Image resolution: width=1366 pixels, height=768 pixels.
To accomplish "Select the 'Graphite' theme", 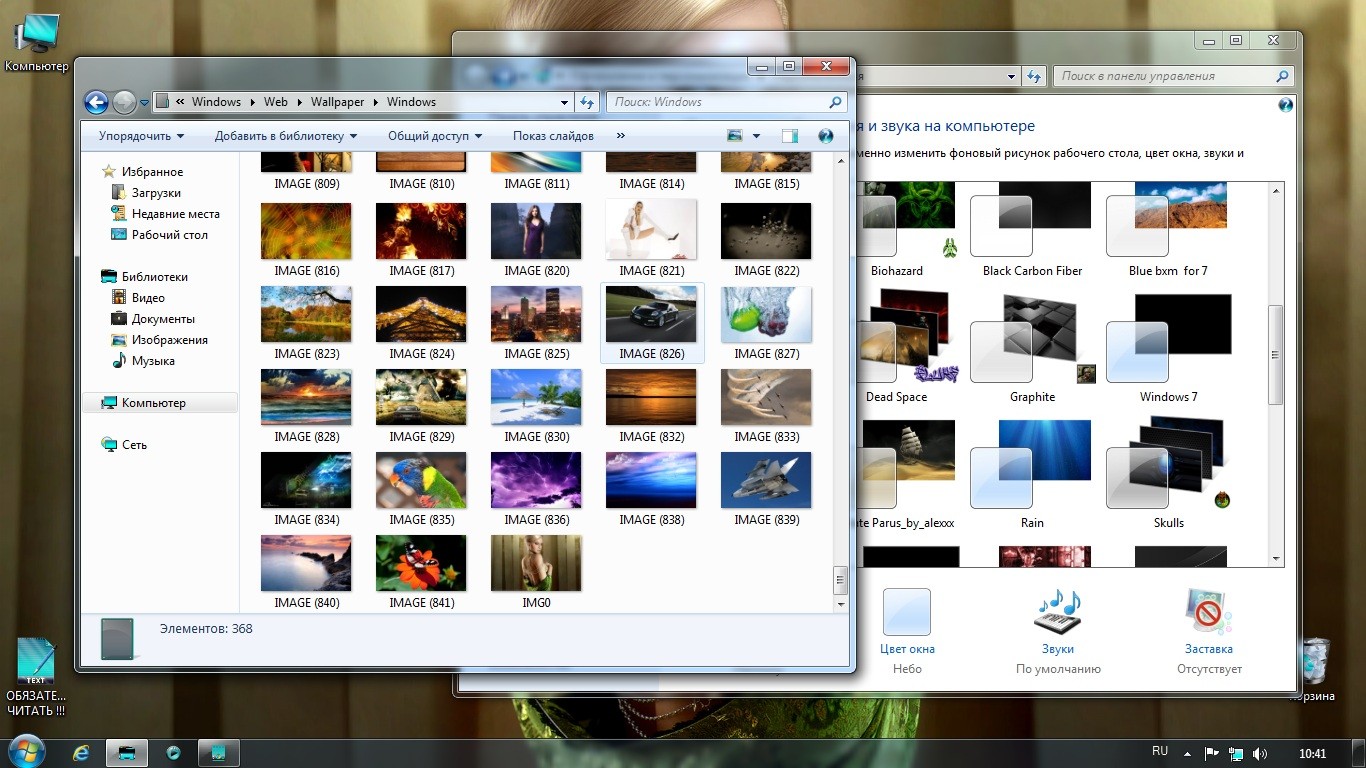I will point(1032,348).
